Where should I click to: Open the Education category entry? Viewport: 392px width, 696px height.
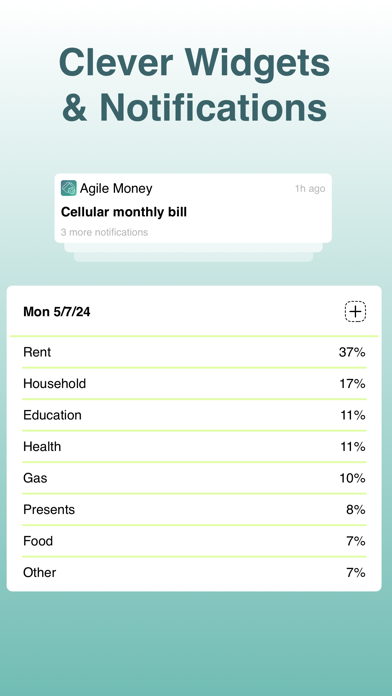click(194, 415)
